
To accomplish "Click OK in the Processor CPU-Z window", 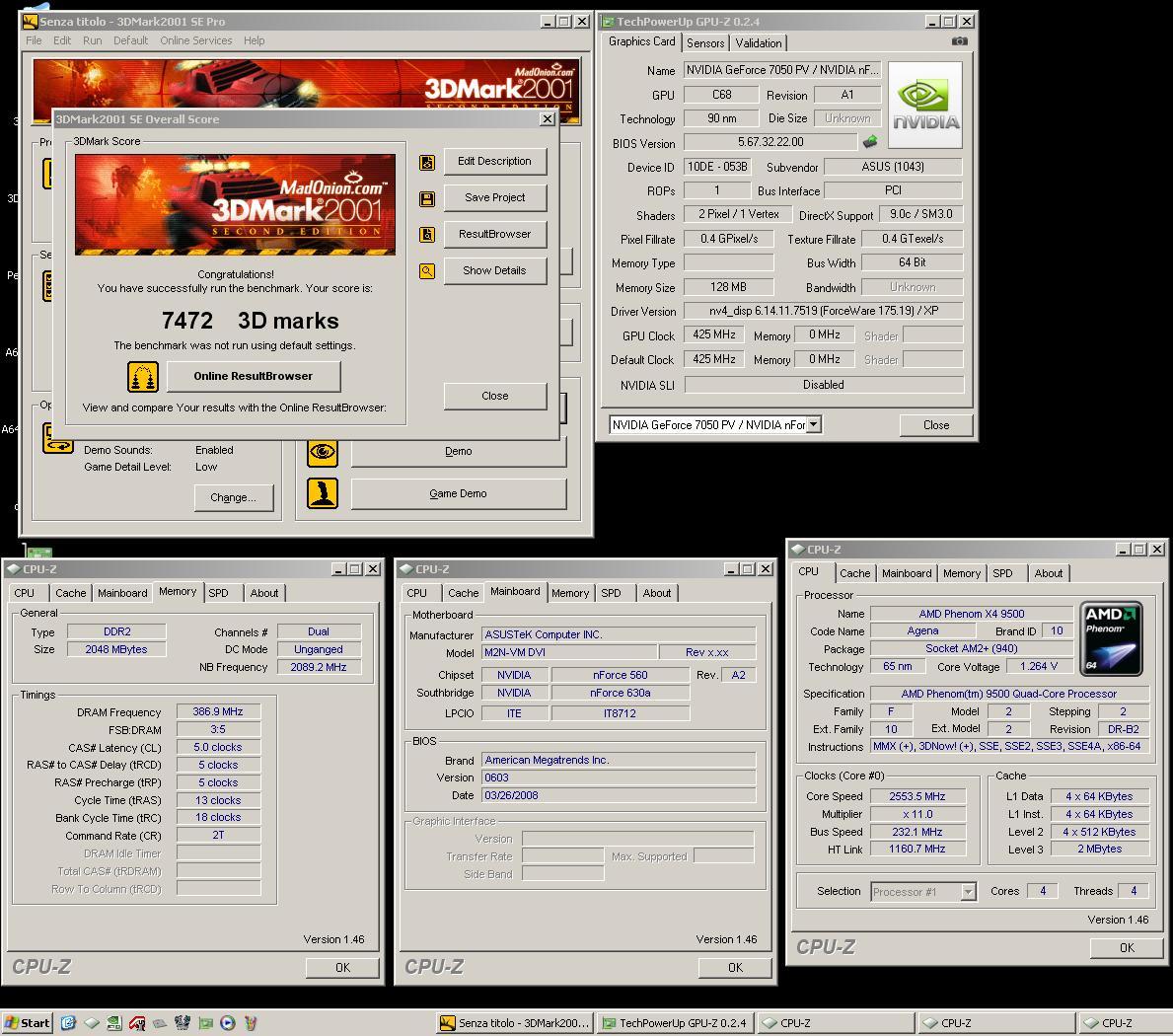I will click(1127, 948).
